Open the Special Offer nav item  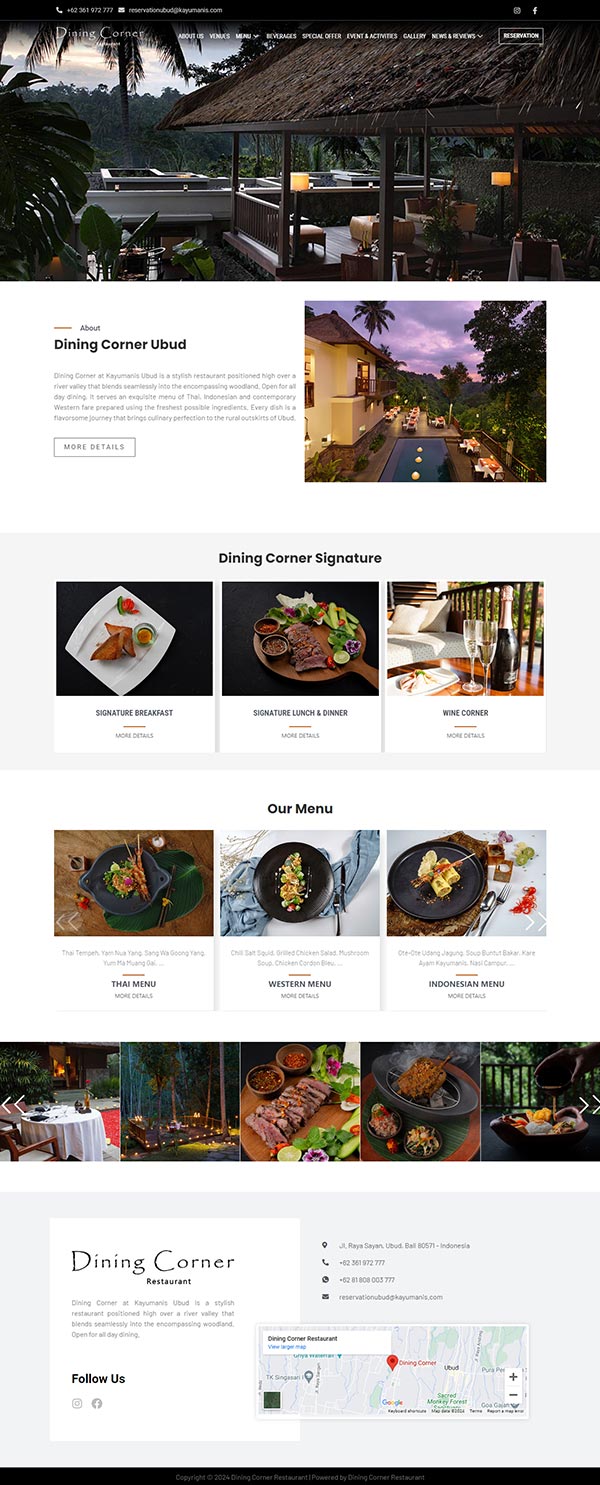[321, 36]
